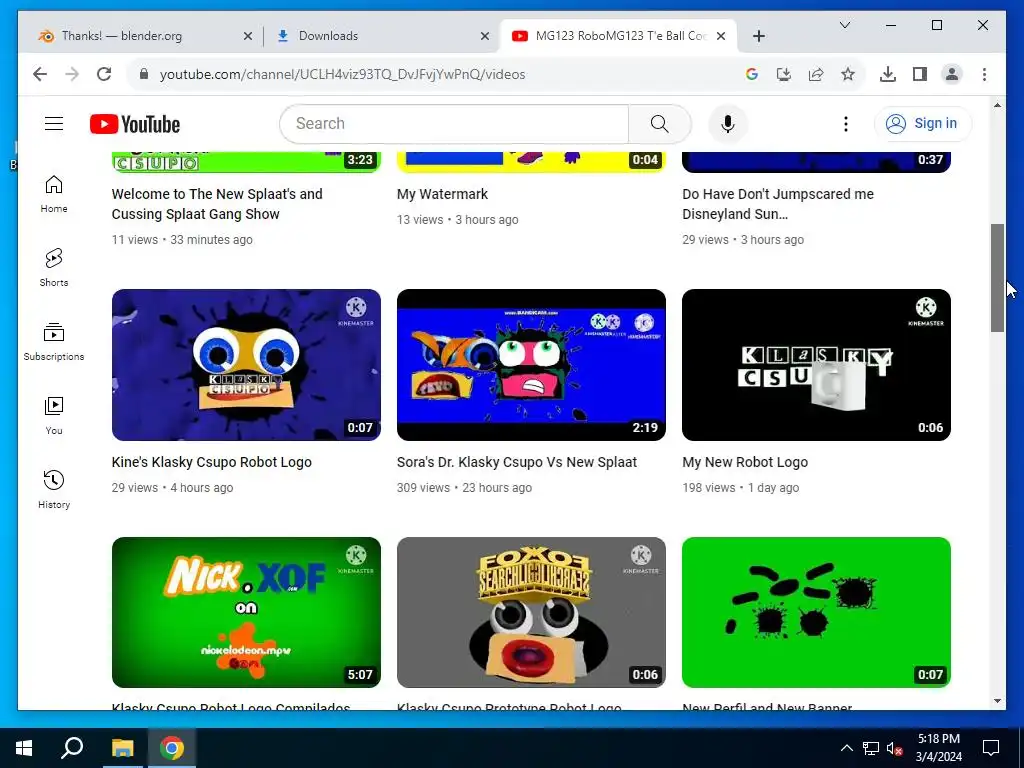The width and height of the screenshot is (1024, 768).
Task: Click the network tray icon
Action: [x=871, y=748]
